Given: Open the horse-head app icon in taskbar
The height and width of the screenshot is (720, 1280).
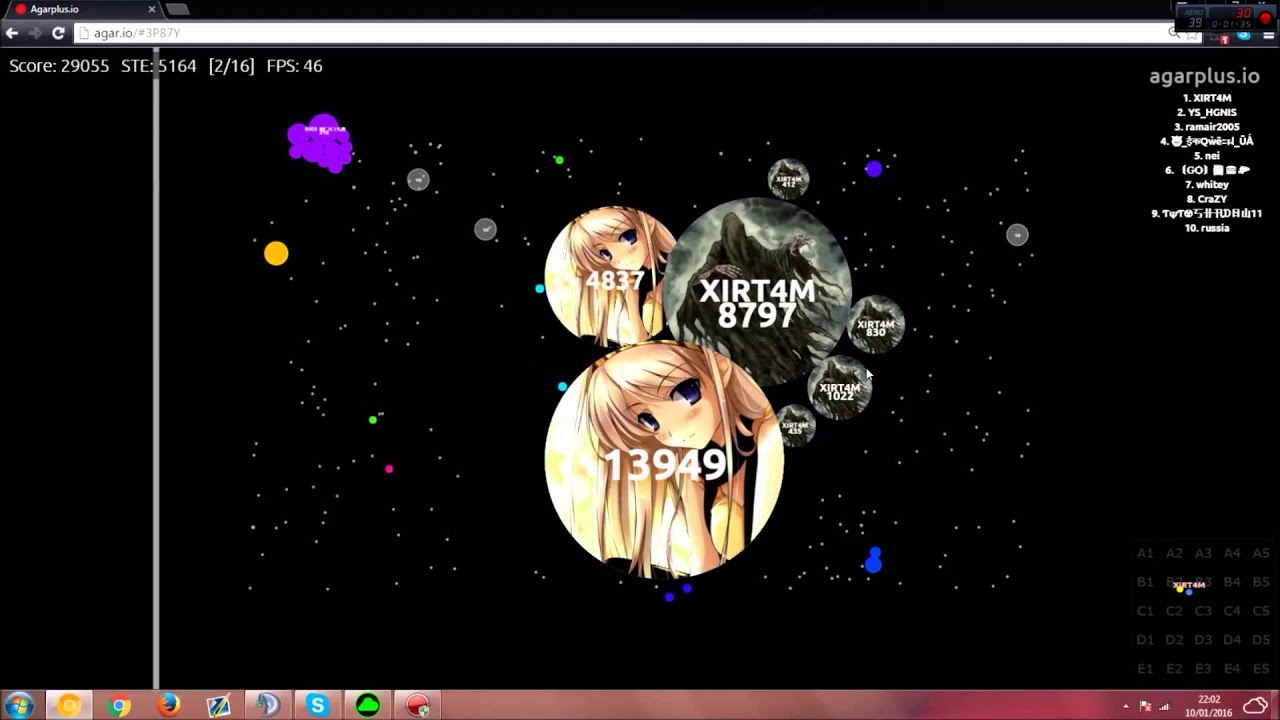Looking at the screenshot, I should point(268,706).
